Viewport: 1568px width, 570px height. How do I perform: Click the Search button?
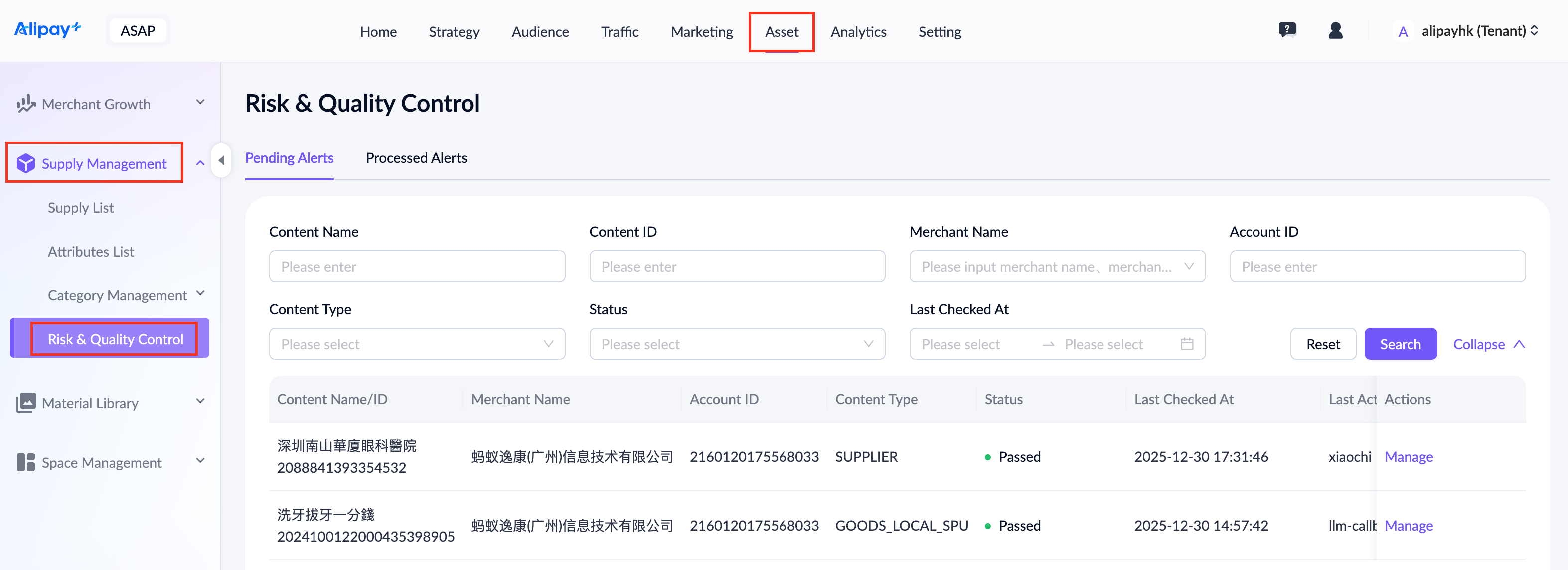pos(1400,344)
